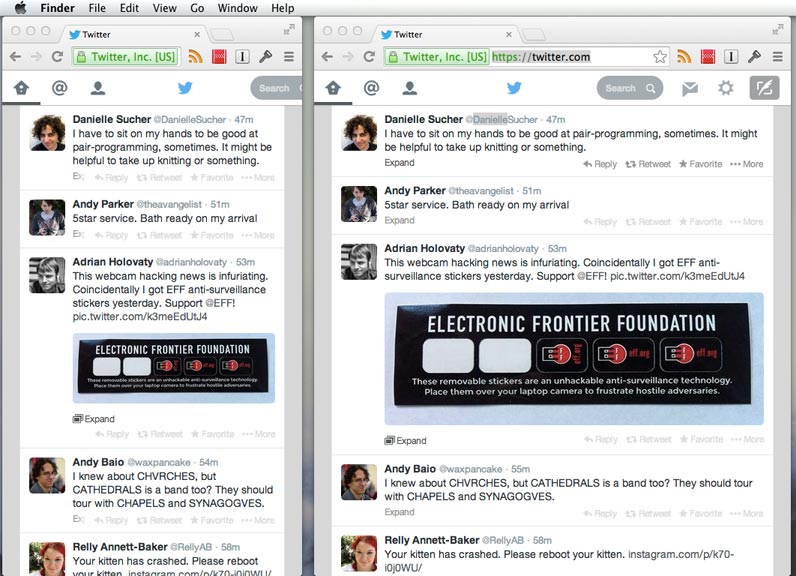
Task: Open Me profile icon in right window
Action: (x=409, y=88)
